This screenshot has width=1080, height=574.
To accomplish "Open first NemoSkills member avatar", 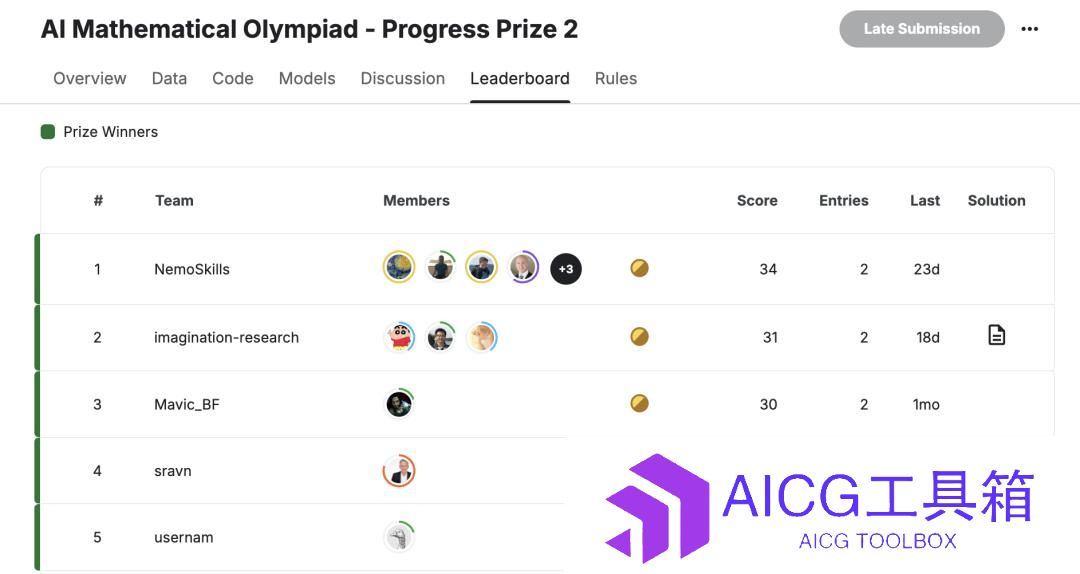I will 399,268.
